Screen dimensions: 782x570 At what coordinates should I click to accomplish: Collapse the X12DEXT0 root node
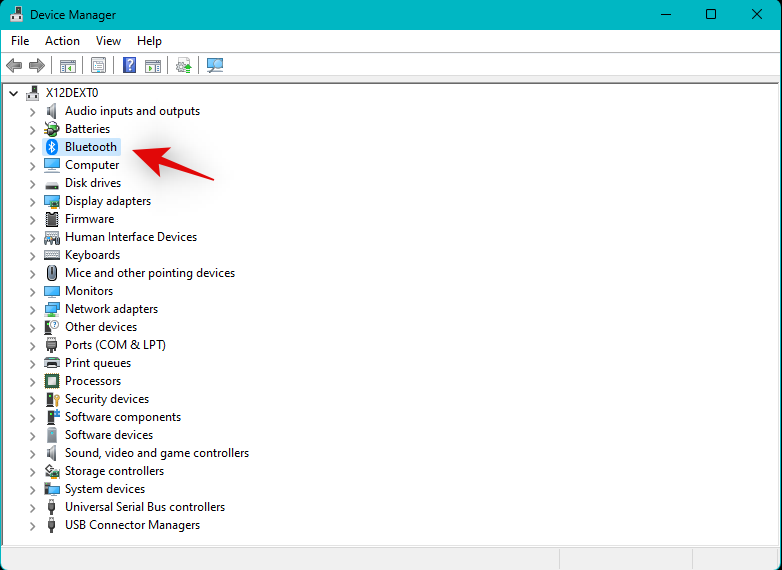[13, 93]
